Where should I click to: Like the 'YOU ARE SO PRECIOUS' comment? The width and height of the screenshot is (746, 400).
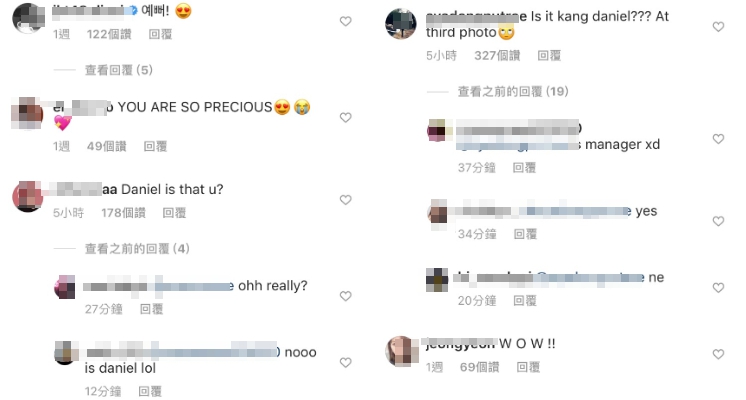point(345,117)
